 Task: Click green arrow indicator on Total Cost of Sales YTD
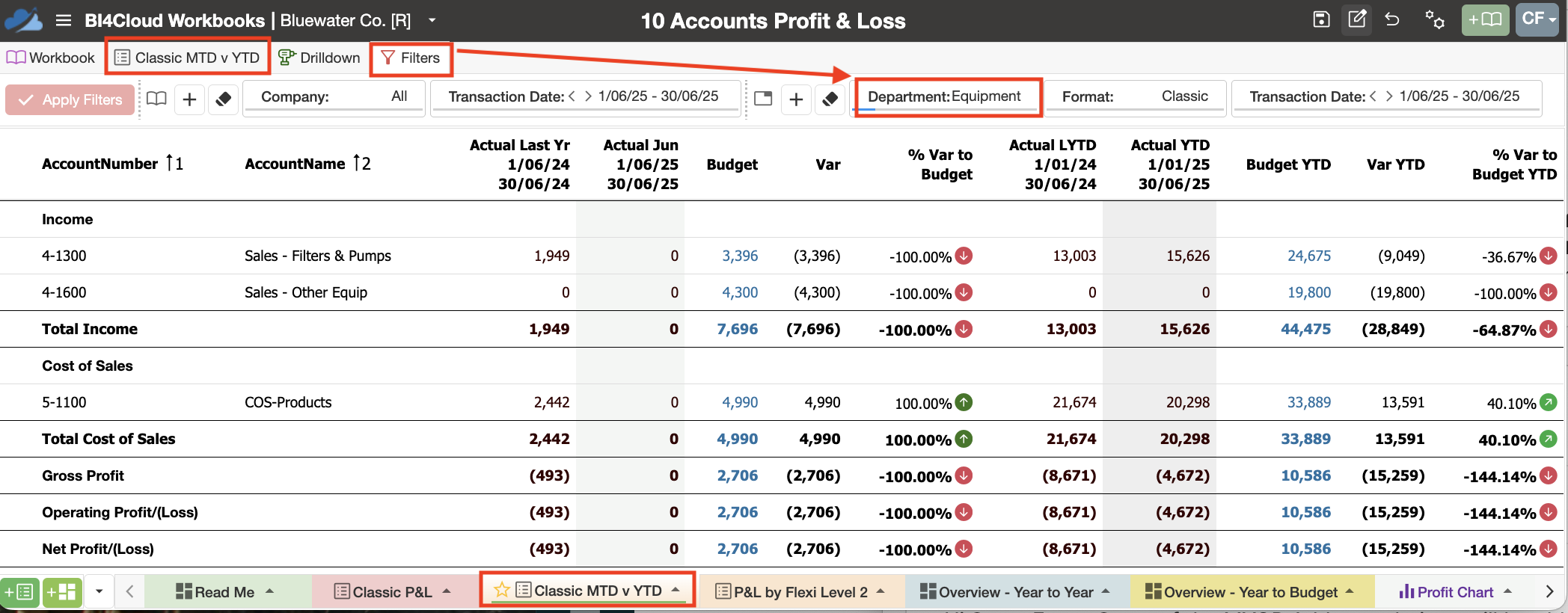[1549, 439]
